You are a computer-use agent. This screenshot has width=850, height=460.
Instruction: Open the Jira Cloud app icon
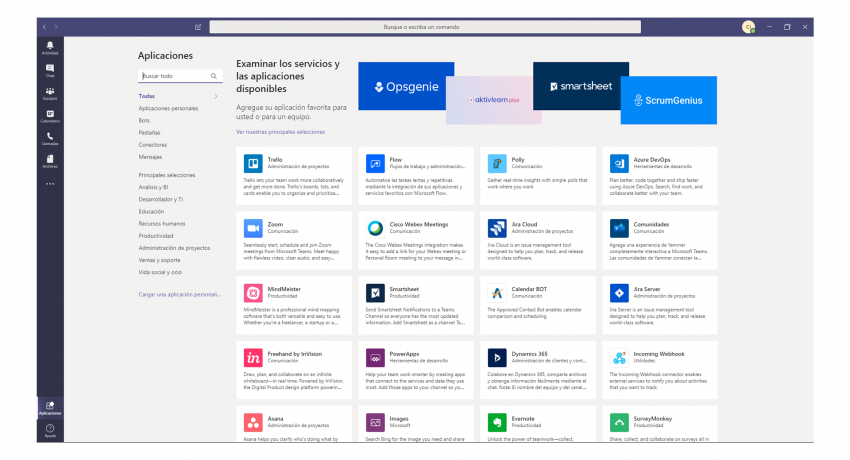[497, 228]
